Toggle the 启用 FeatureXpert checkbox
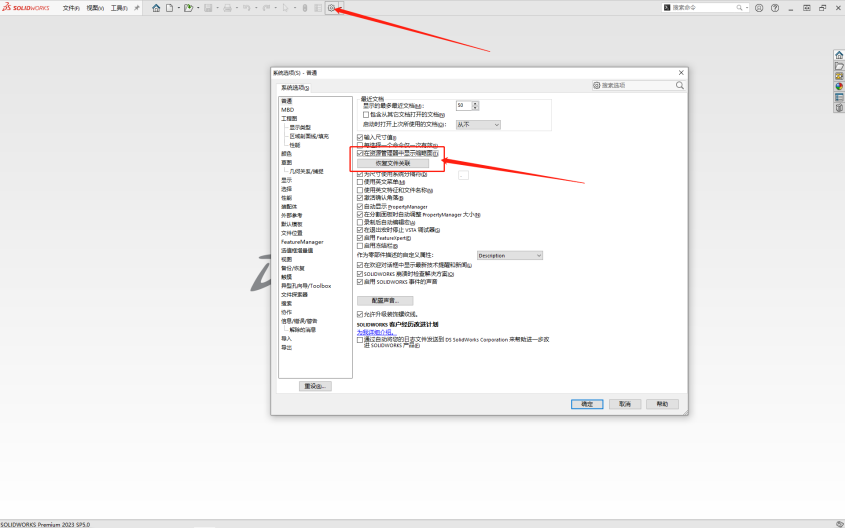Screen dimensions: 845x528 [x=360, y=238]
